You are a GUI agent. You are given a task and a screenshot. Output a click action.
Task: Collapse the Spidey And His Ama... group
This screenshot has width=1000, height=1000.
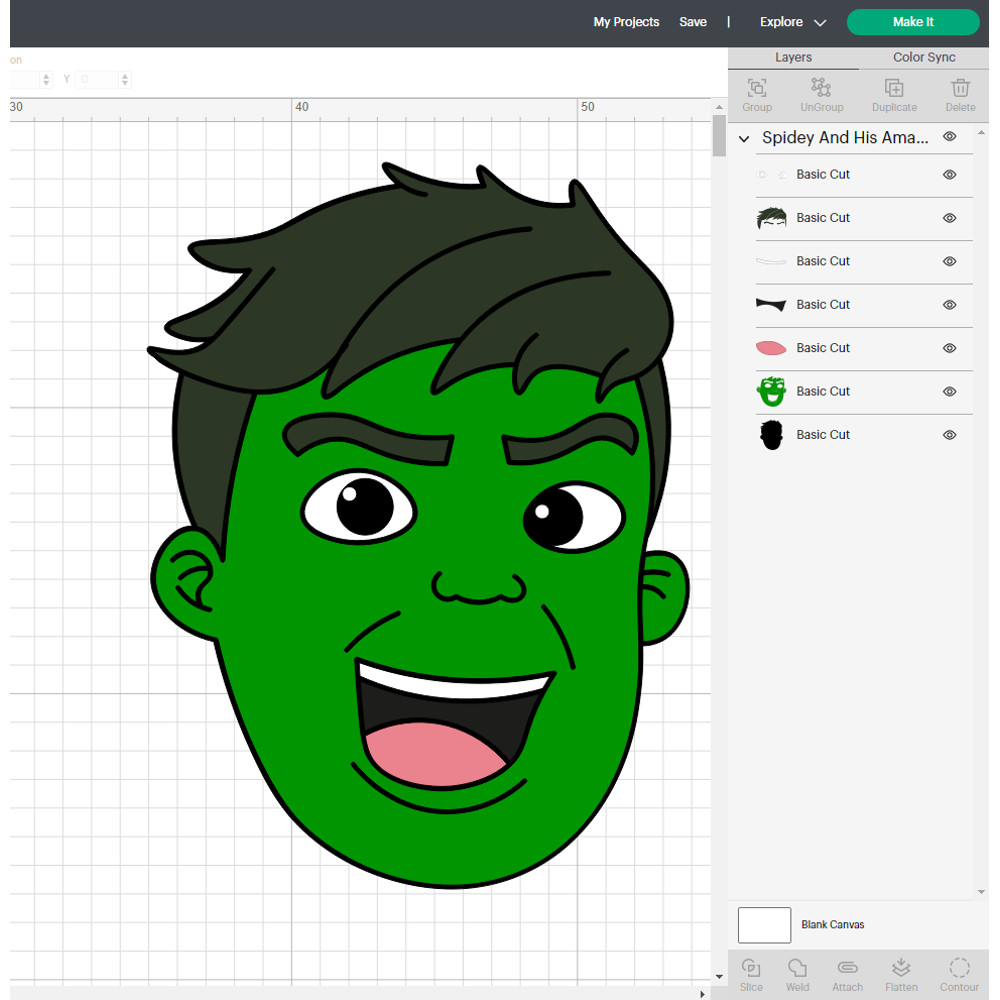744,139
